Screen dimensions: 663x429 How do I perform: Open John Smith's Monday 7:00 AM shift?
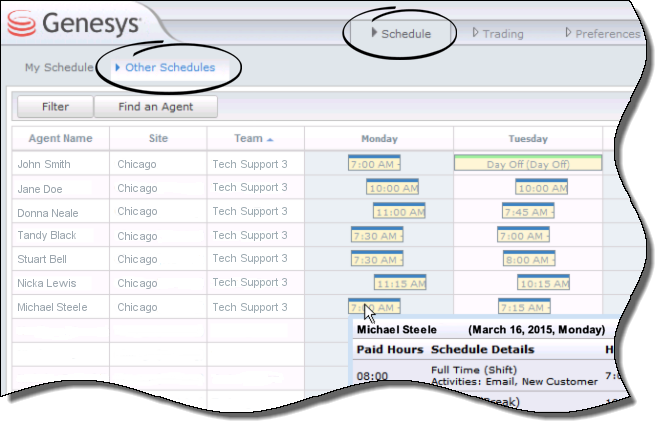pos(374,163)
